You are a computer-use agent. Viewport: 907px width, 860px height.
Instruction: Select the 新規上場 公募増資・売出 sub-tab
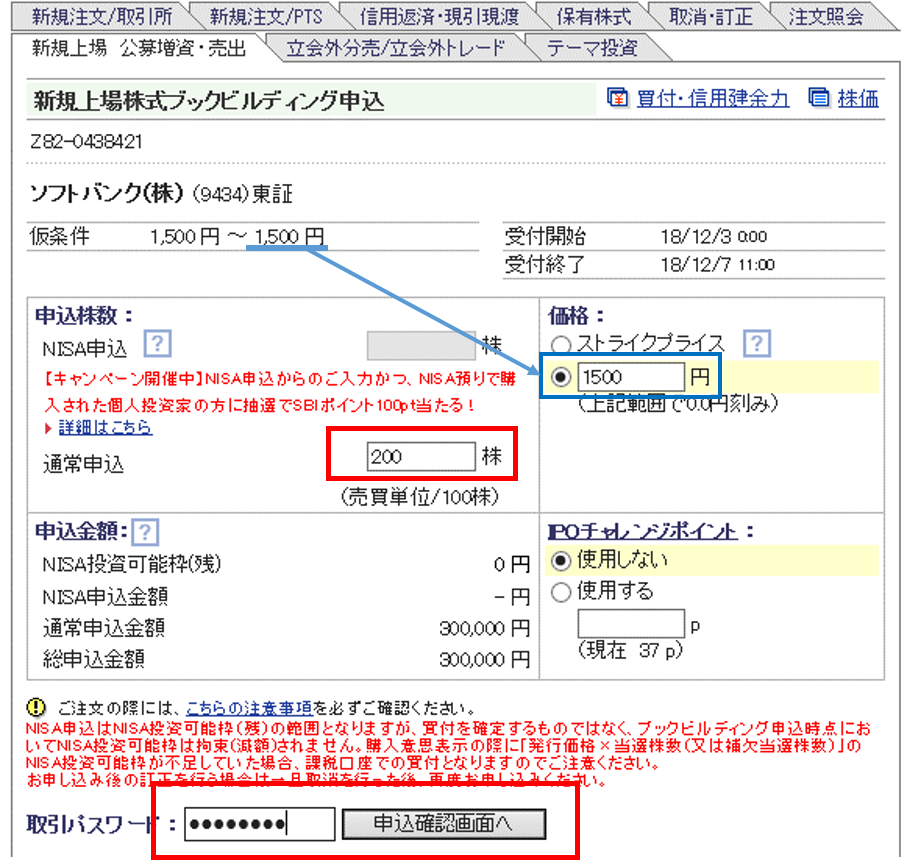[139, 47]
